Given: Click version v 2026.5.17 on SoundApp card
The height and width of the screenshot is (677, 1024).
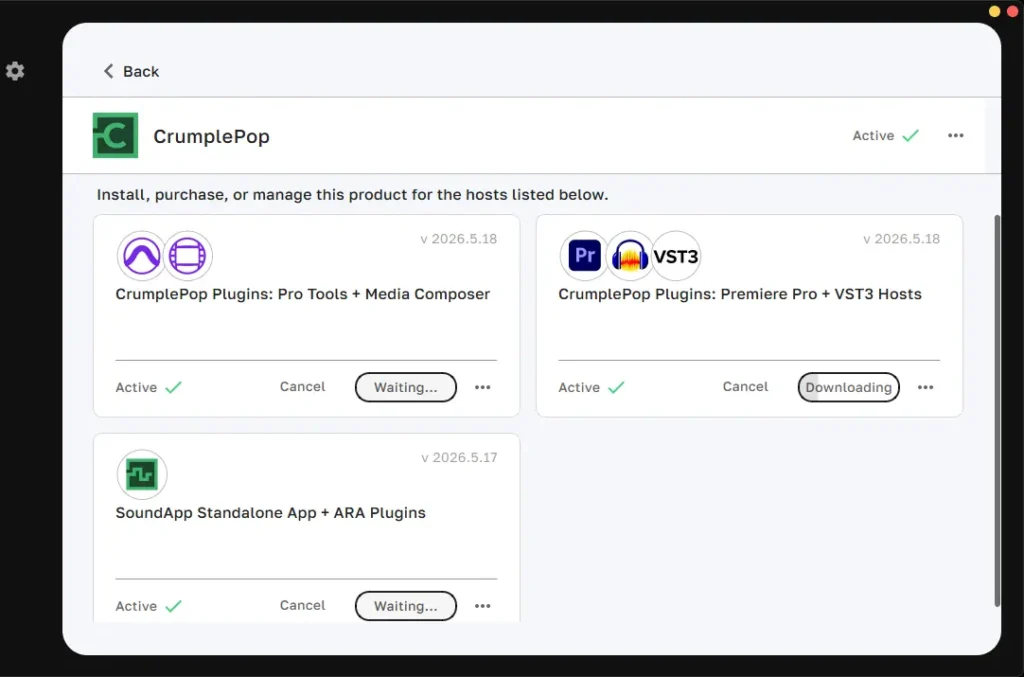Looking at the screenshot, I should [x=459, y=458].
